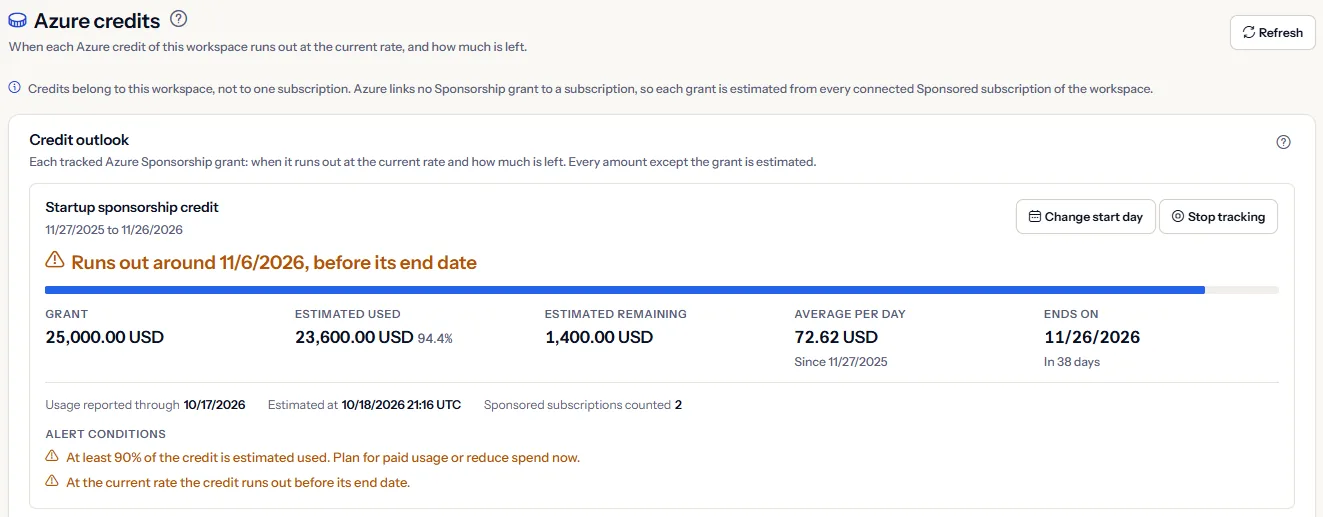Click Change start day button

click(x=1086, y=217)
